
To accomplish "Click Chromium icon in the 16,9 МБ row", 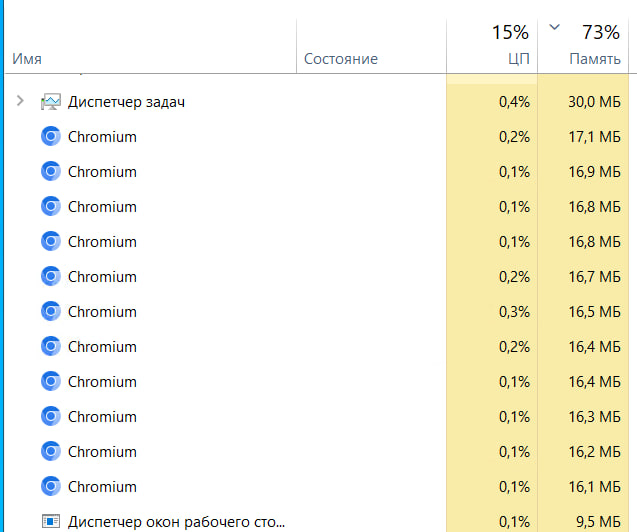I will [x=51, y=172].
